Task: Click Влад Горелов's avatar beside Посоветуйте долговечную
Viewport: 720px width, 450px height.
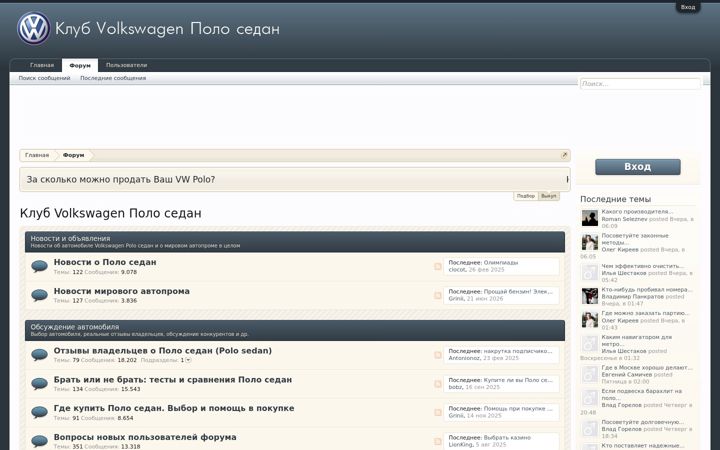Action: pyautogui.click(x=590, y=428)
